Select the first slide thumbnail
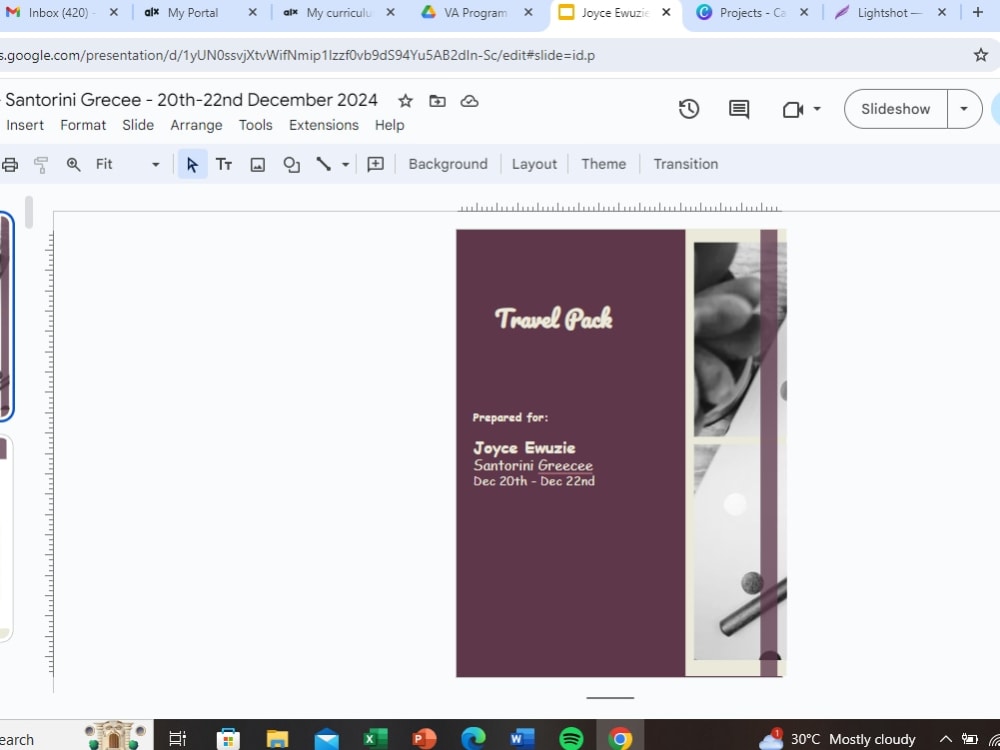1000x750 pixels. click(x=6, y=317)
